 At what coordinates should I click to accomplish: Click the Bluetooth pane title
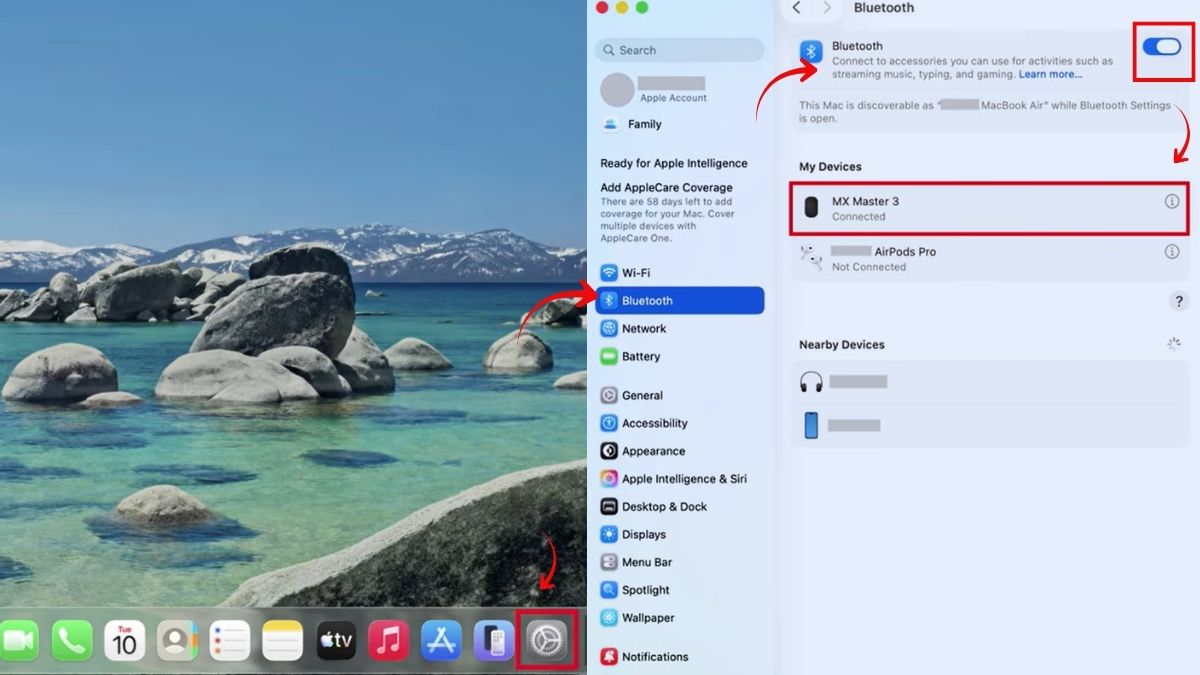point(884,8)
